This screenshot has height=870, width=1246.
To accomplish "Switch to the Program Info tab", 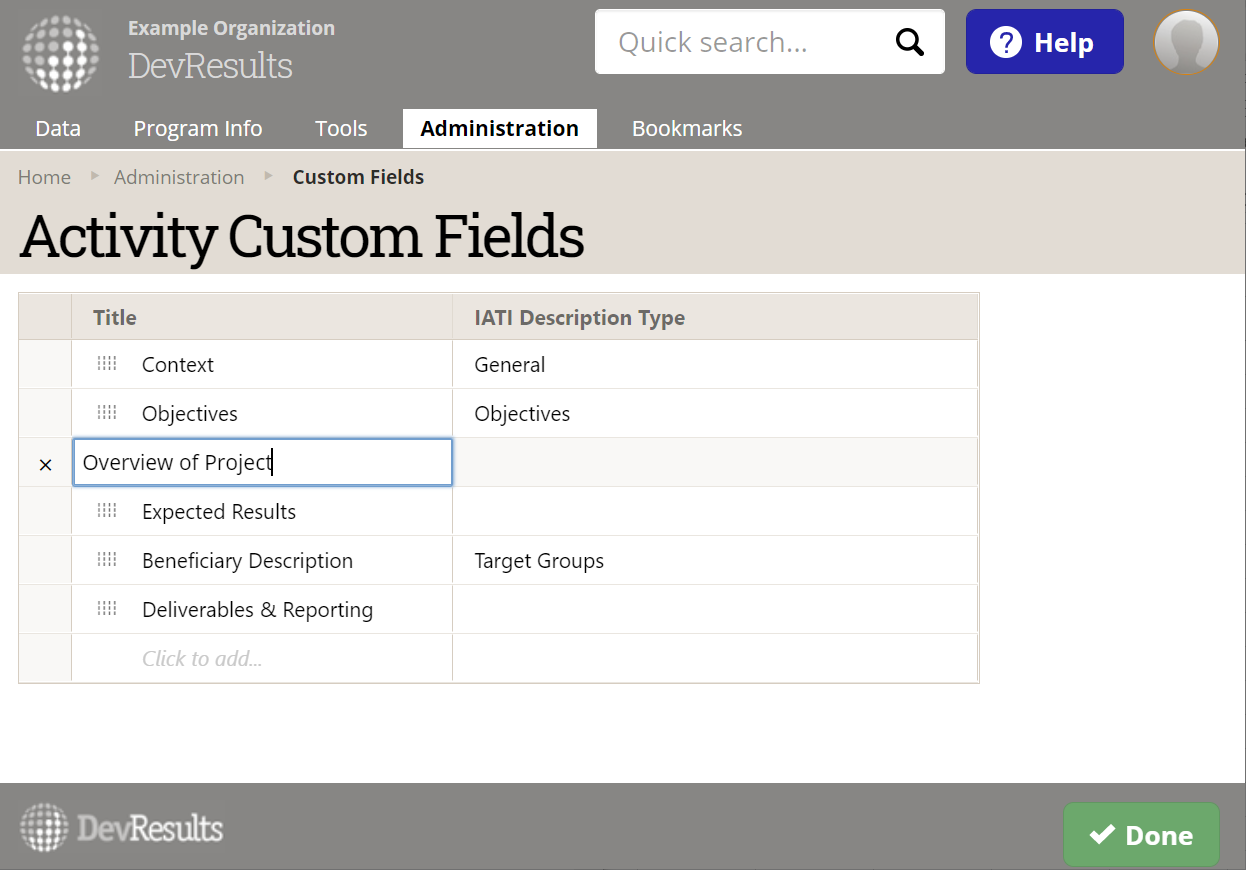I will click(198, 129).
